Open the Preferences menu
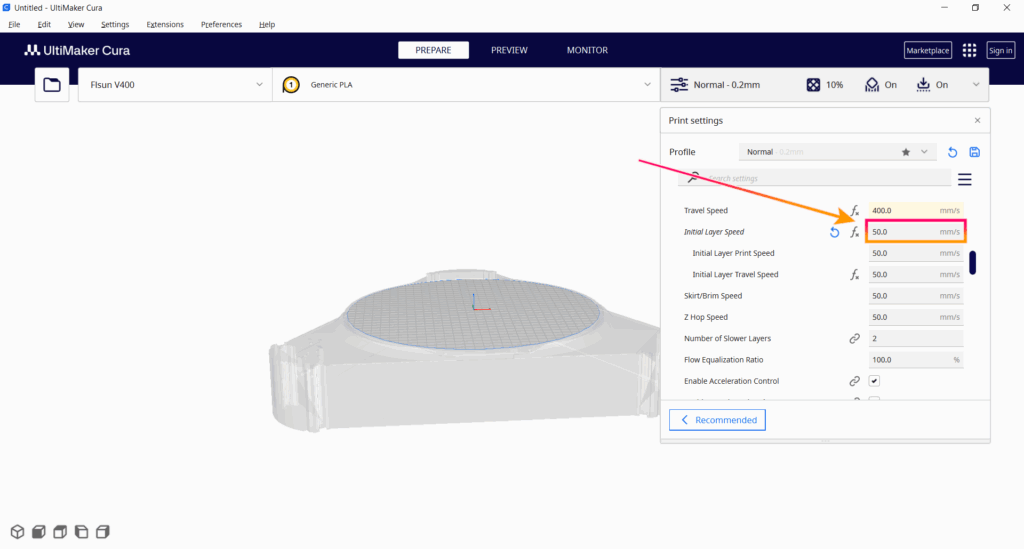This screenshot has height=549, width=1024. pos(221,25)
